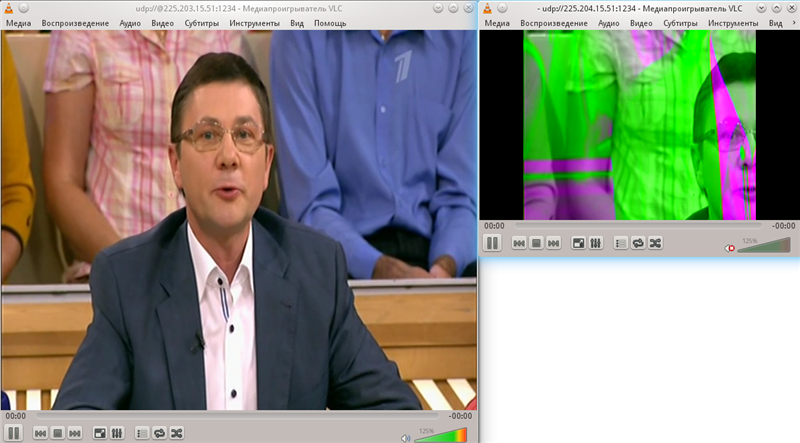Image resolution: width=800 pixels, height=443 pixels.
Task: Click remaining time -00:00 in left VLC window
Action: click(460, 416)
